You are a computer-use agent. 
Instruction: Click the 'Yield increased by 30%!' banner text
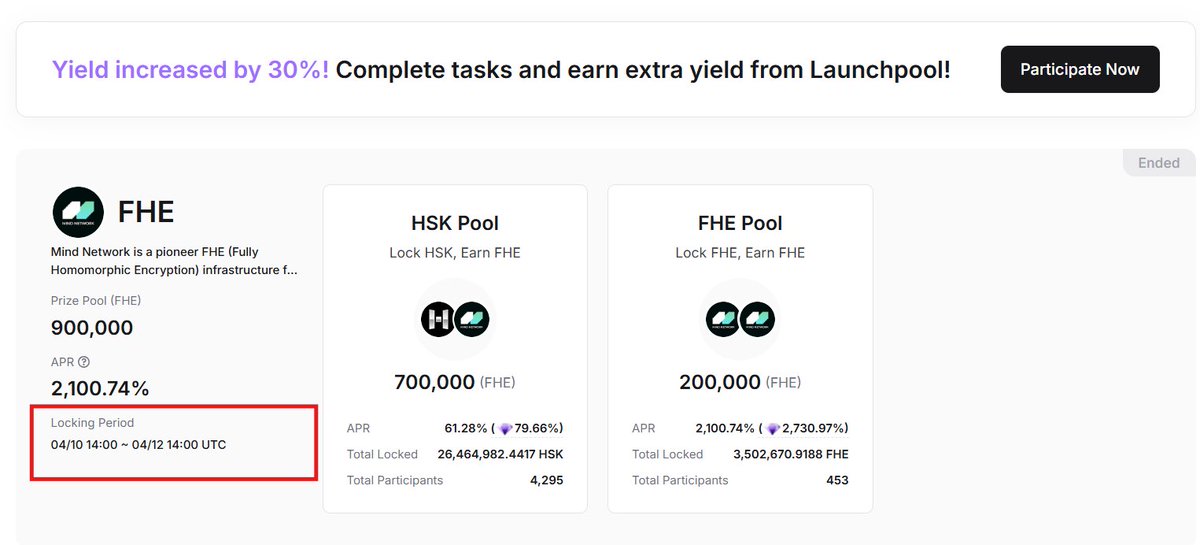(x=190, y=70)
